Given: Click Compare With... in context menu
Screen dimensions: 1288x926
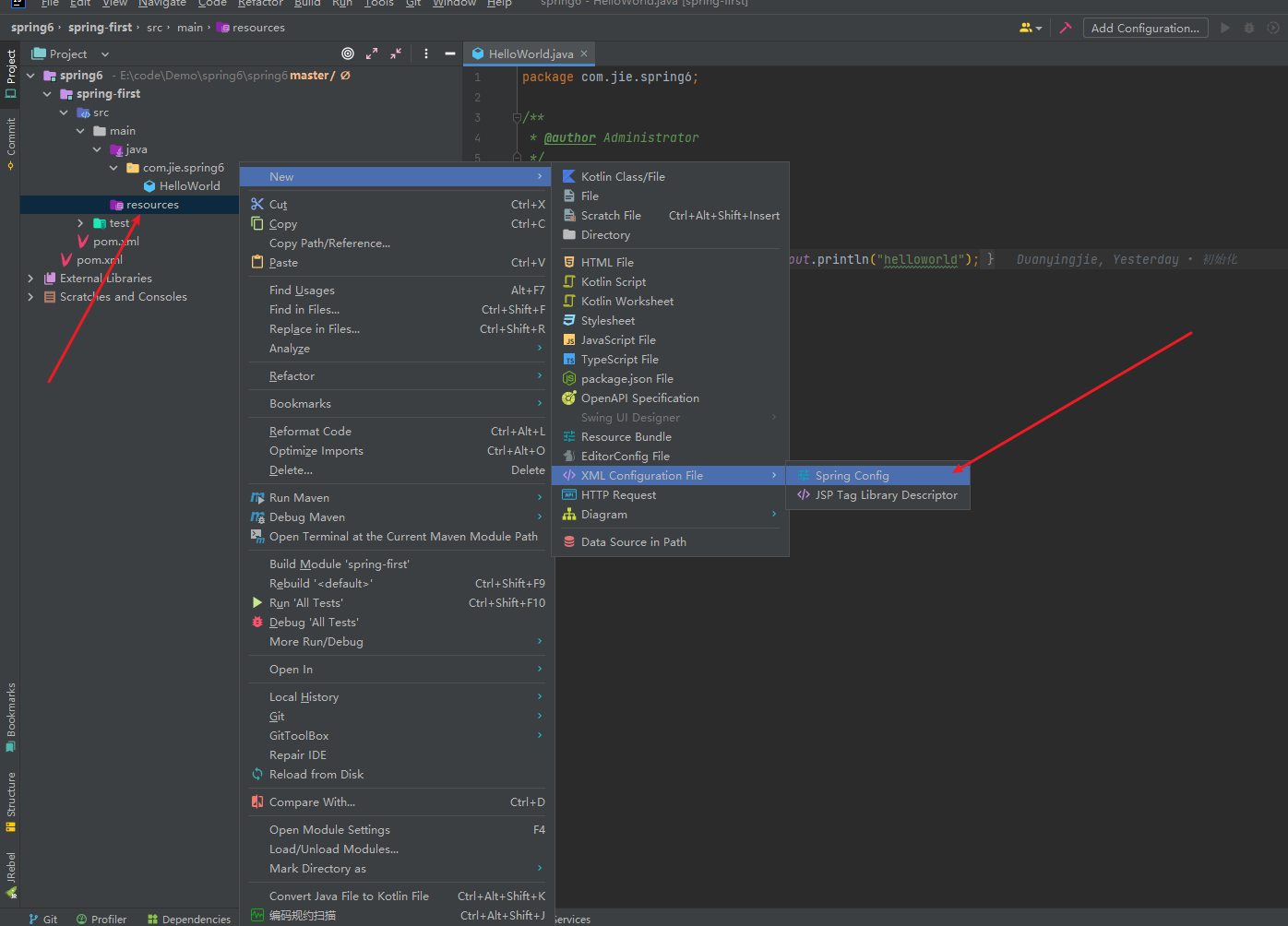Looking at the screenshot, I should click(397, 801).
